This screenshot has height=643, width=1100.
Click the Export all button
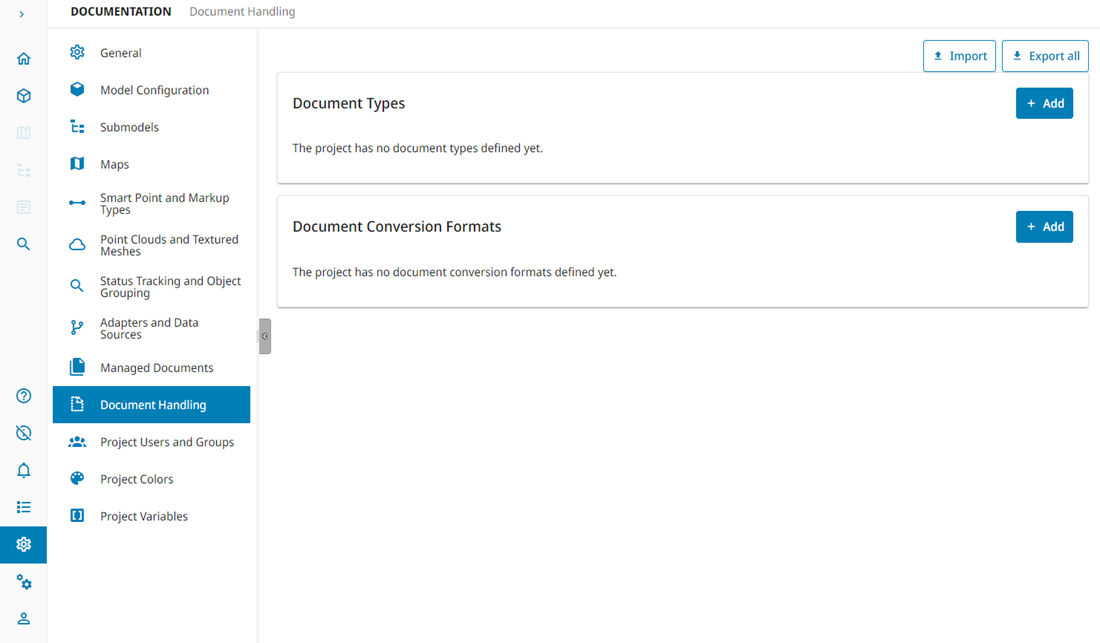pos(1045,56)
